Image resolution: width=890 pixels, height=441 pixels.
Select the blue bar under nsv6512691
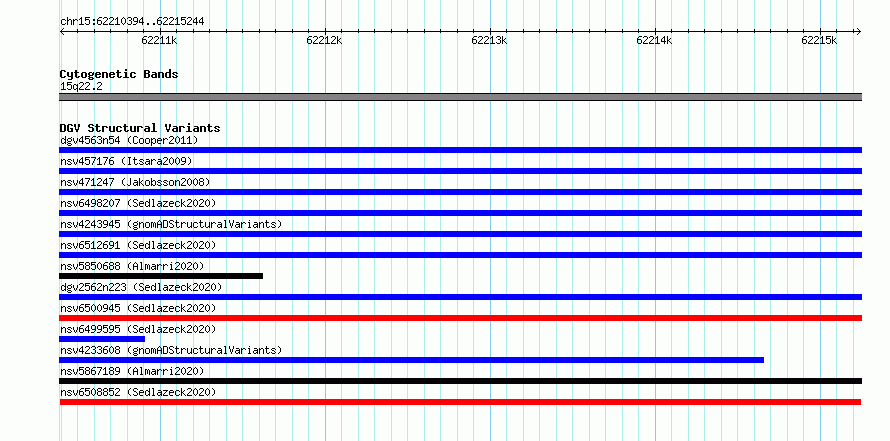460,255
